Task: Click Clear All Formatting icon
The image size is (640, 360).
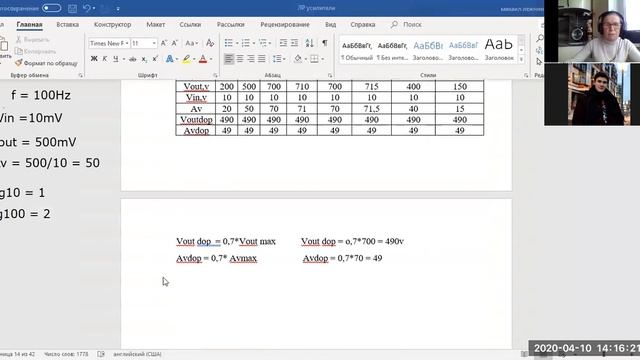Action: [210, 43]
